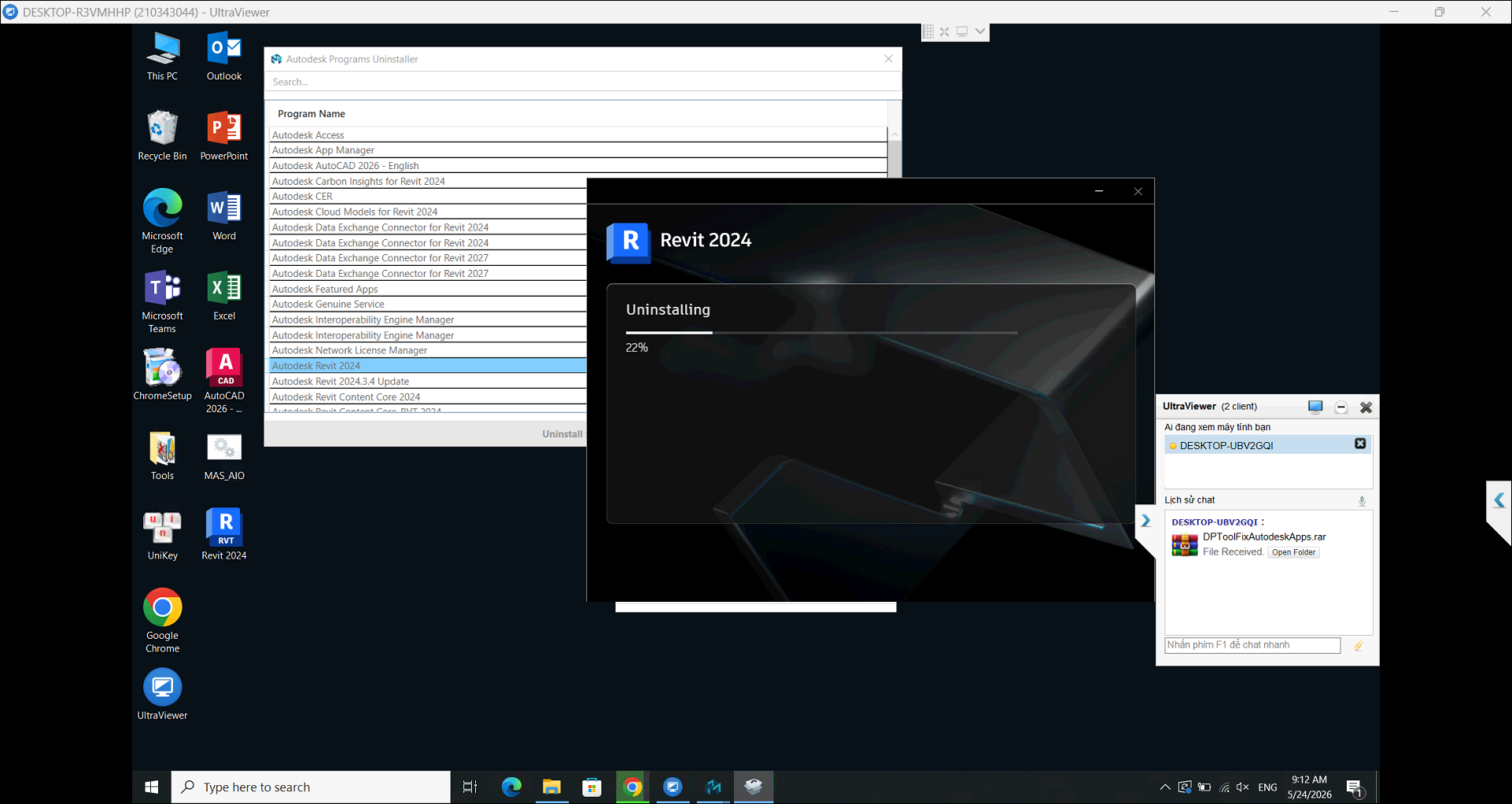This screenshot has height=804, width=1512.
Task: Select the DESKTOP-UBV2GQI client entry
Action: (x=1267, y=445)
